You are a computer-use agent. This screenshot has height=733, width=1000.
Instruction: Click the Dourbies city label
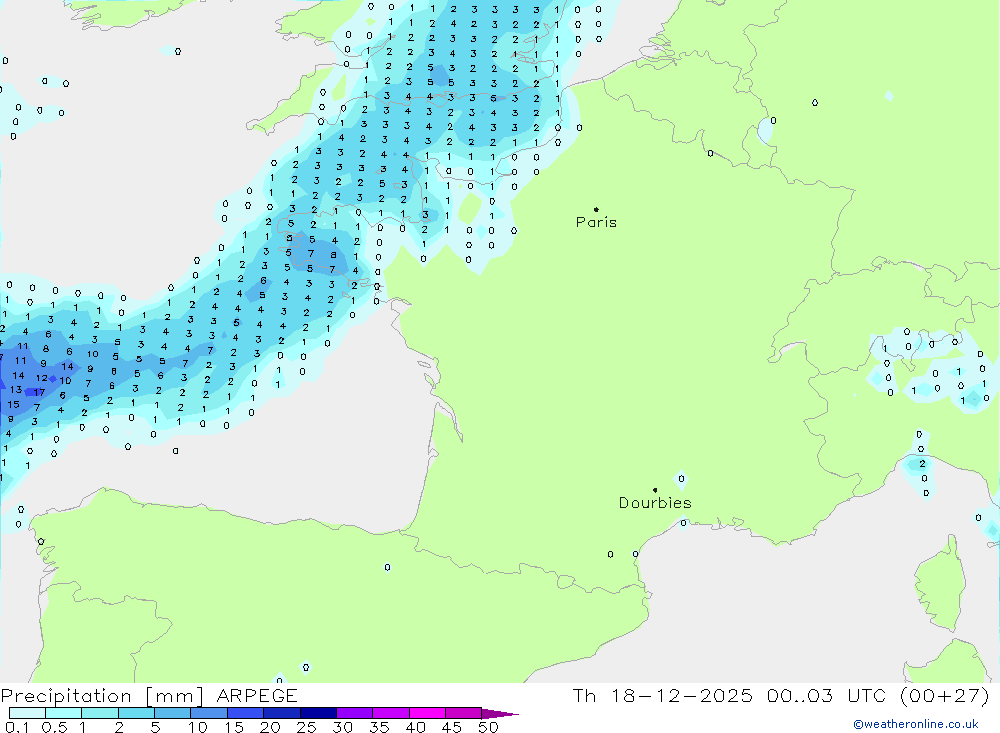point(655,503)
